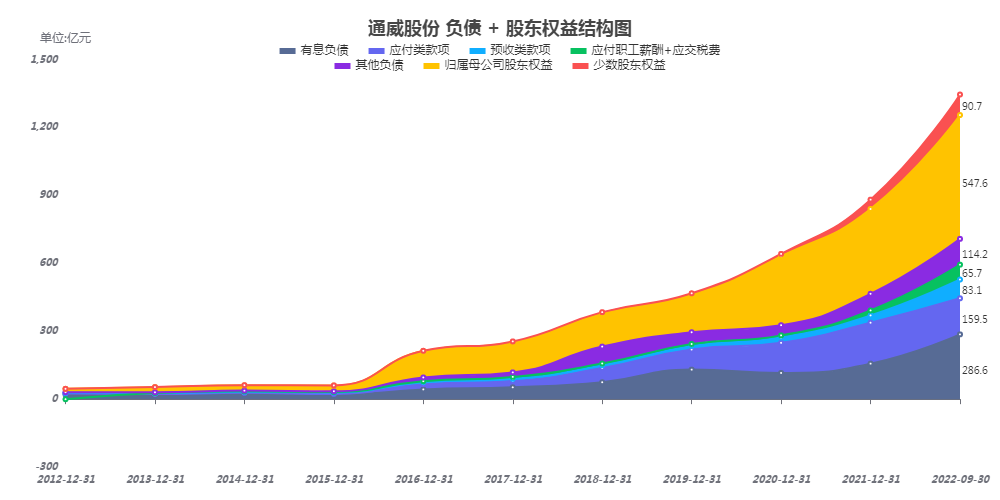Click the 90.7 data value label
This screenshot has width=1000, height=500.
click(x=972, y=106)
